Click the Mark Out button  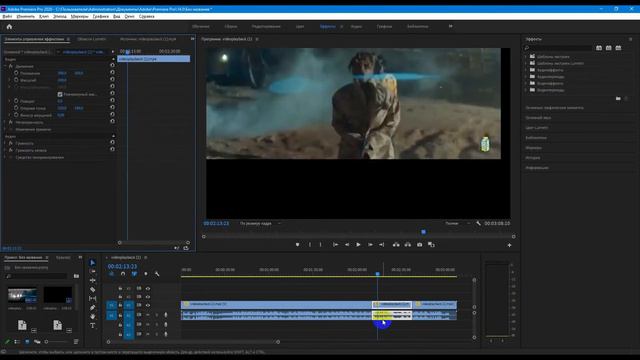(x=320, y=244)
